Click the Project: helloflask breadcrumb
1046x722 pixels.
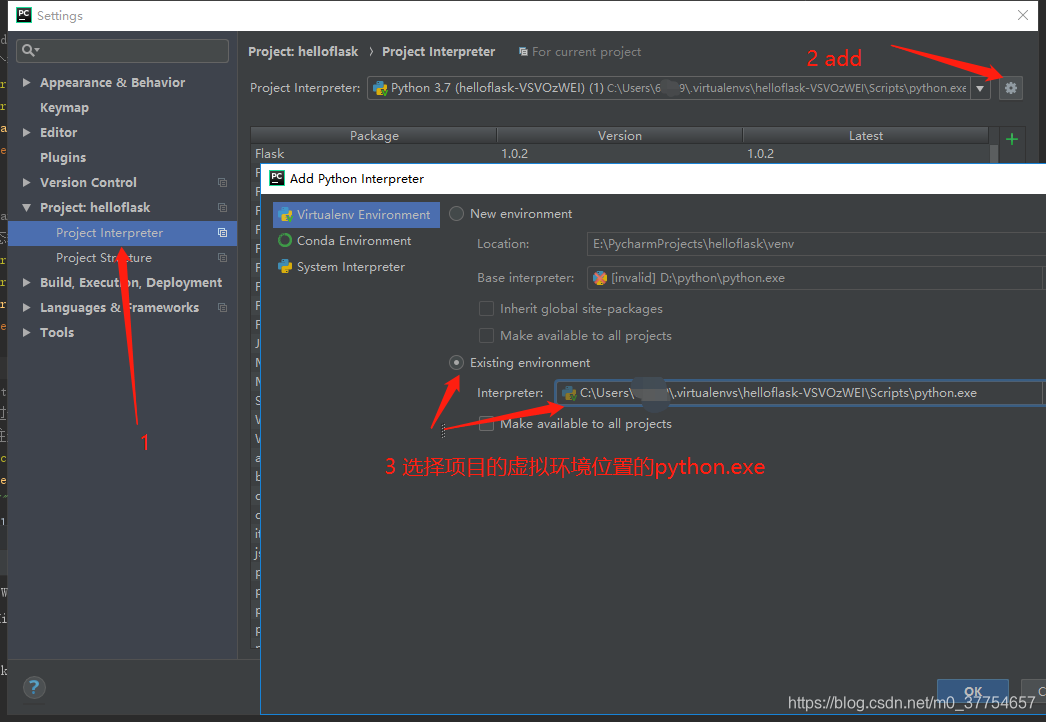(303, 51)
